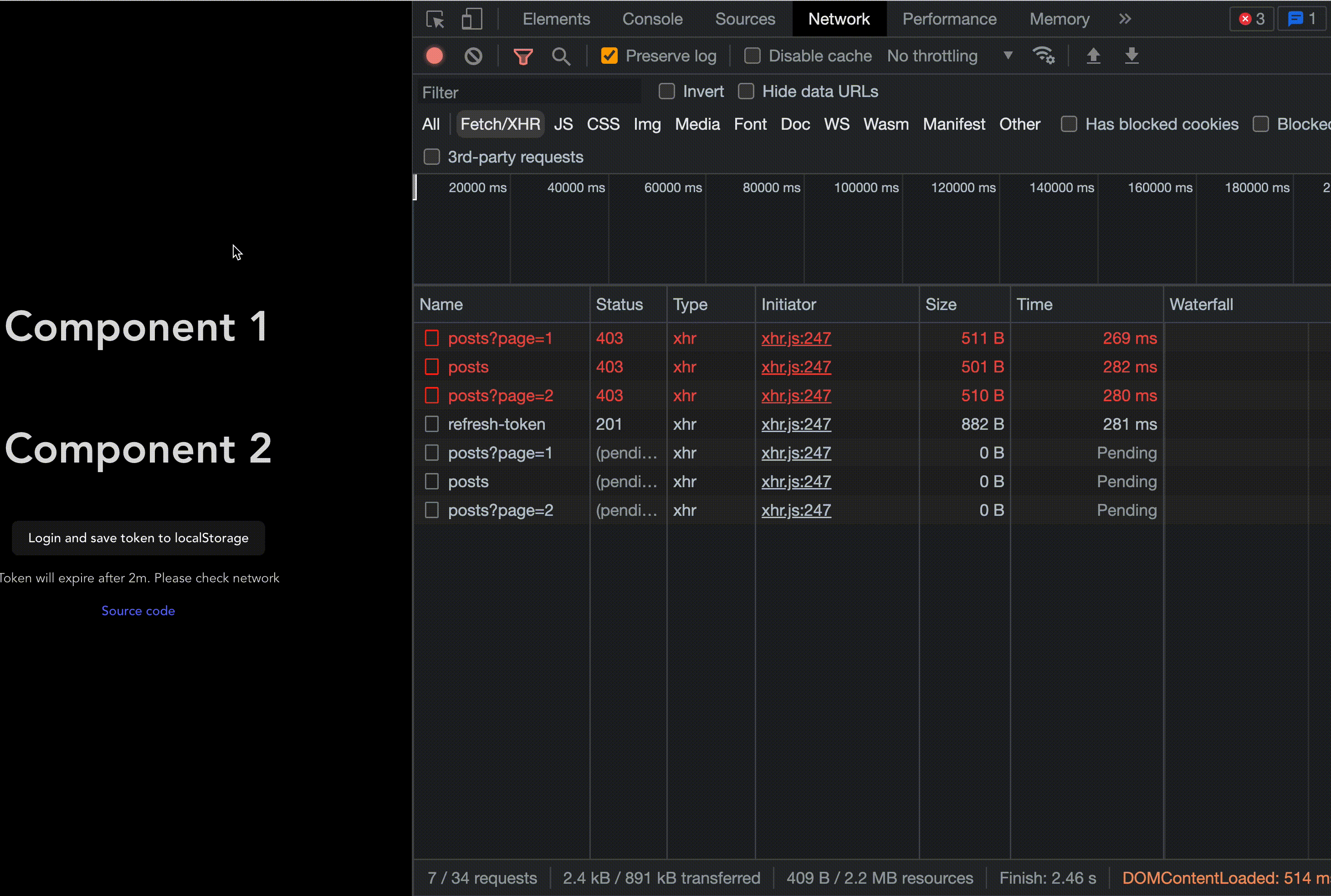
Task: Toggle the Preserve log checkbox
Action: click(608, 56)
